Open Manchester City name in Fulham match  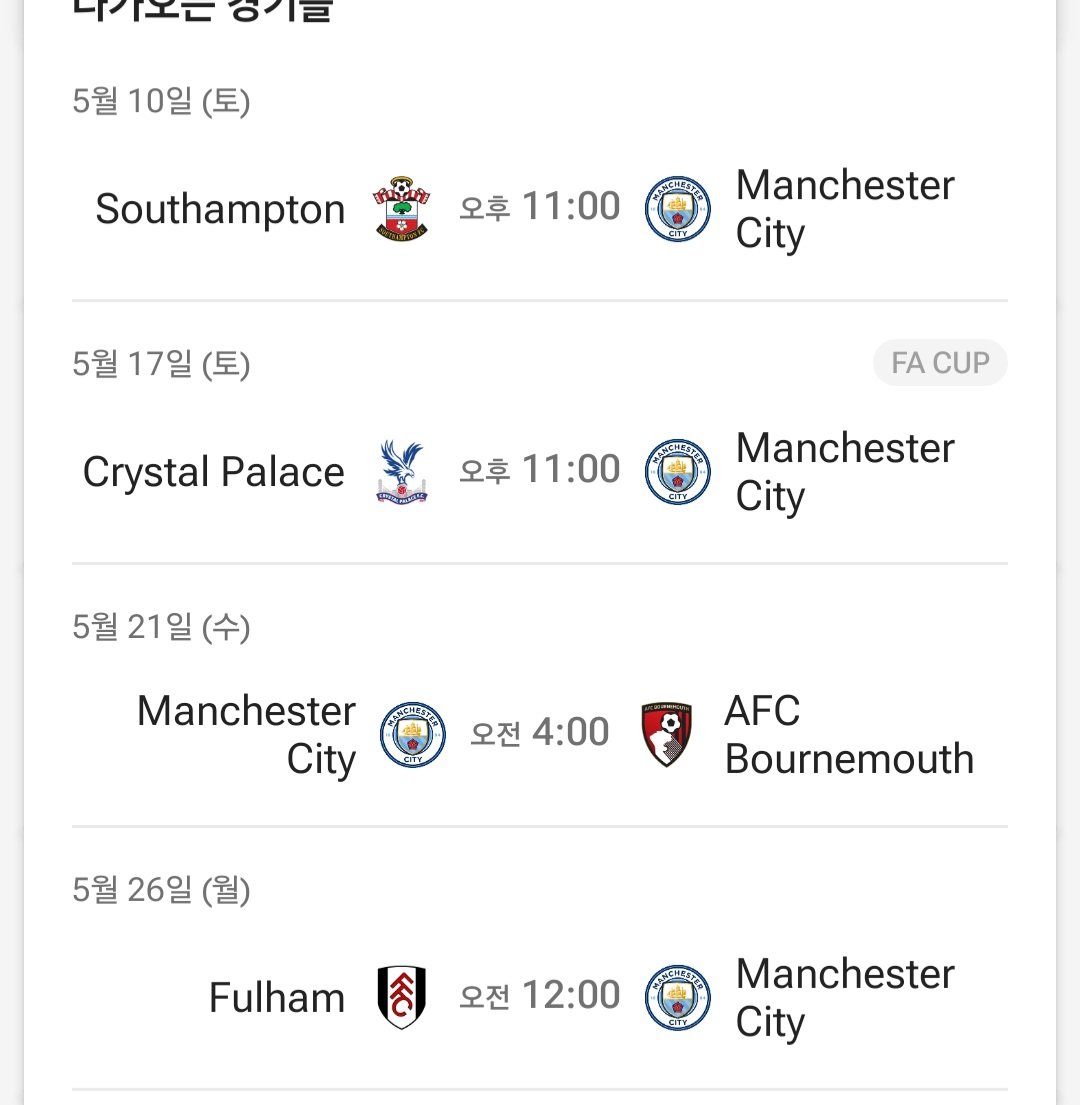[845, 997]
